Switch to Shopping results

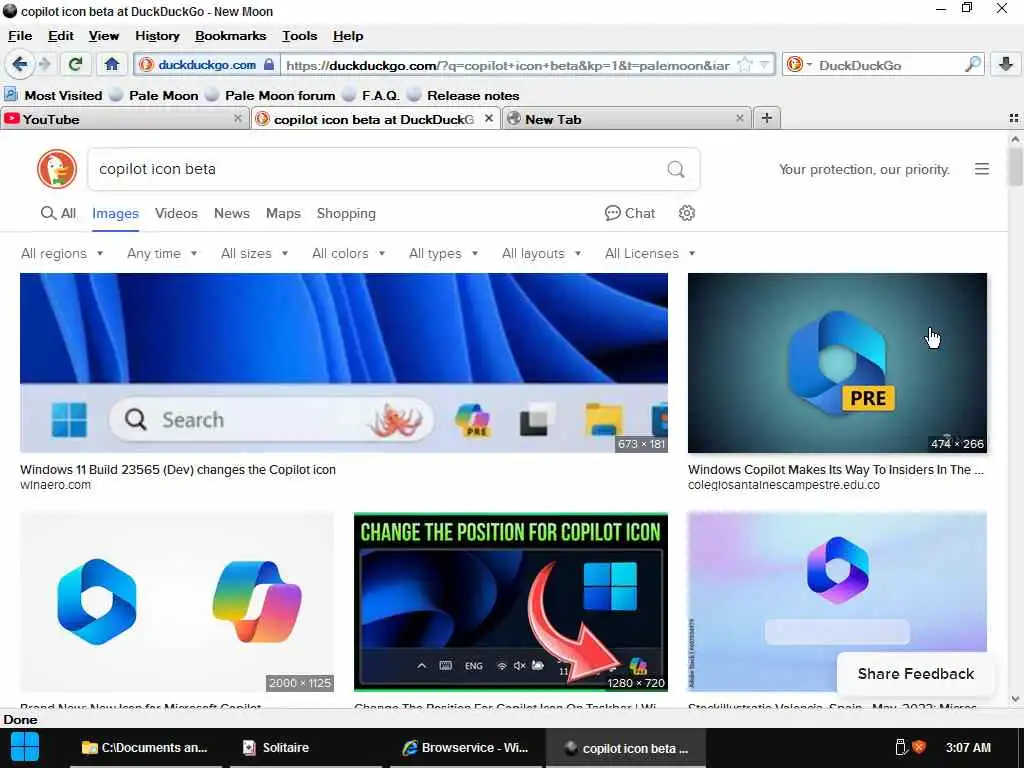click(346, 214)
